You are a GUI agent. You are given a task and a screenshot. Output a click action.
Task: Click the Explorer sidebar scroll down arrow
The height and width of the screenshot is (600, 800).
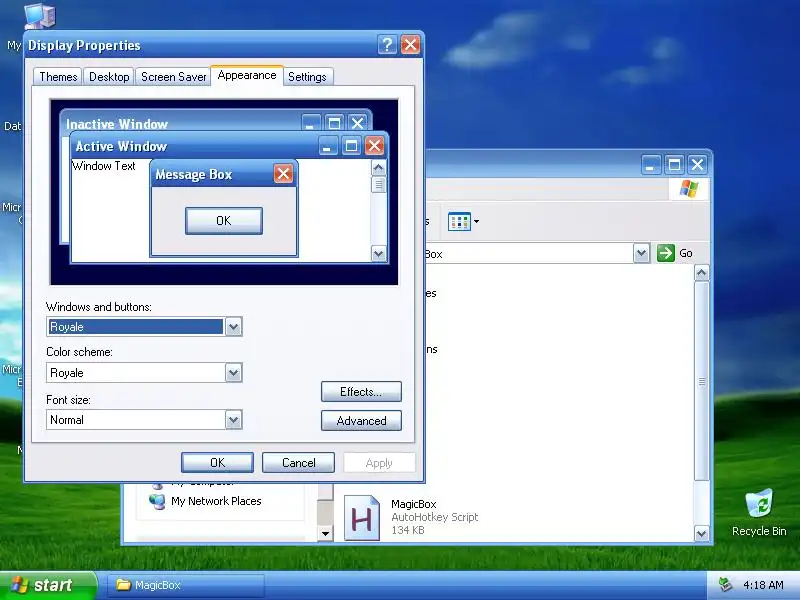pyautogui.click(x=326, y=534)
